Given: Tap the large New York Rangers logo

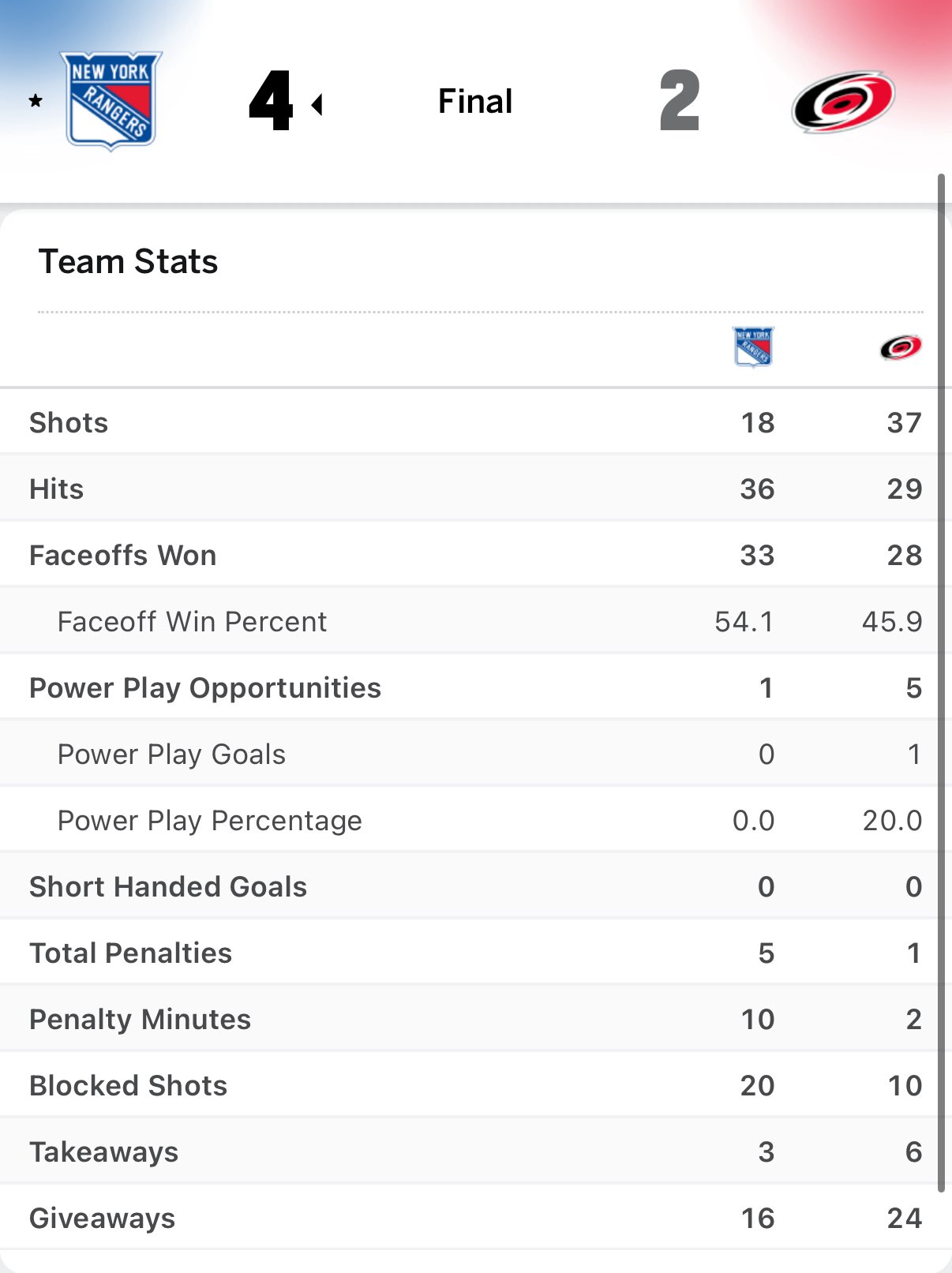Looking at the screenshot, I should click(111, 100).
